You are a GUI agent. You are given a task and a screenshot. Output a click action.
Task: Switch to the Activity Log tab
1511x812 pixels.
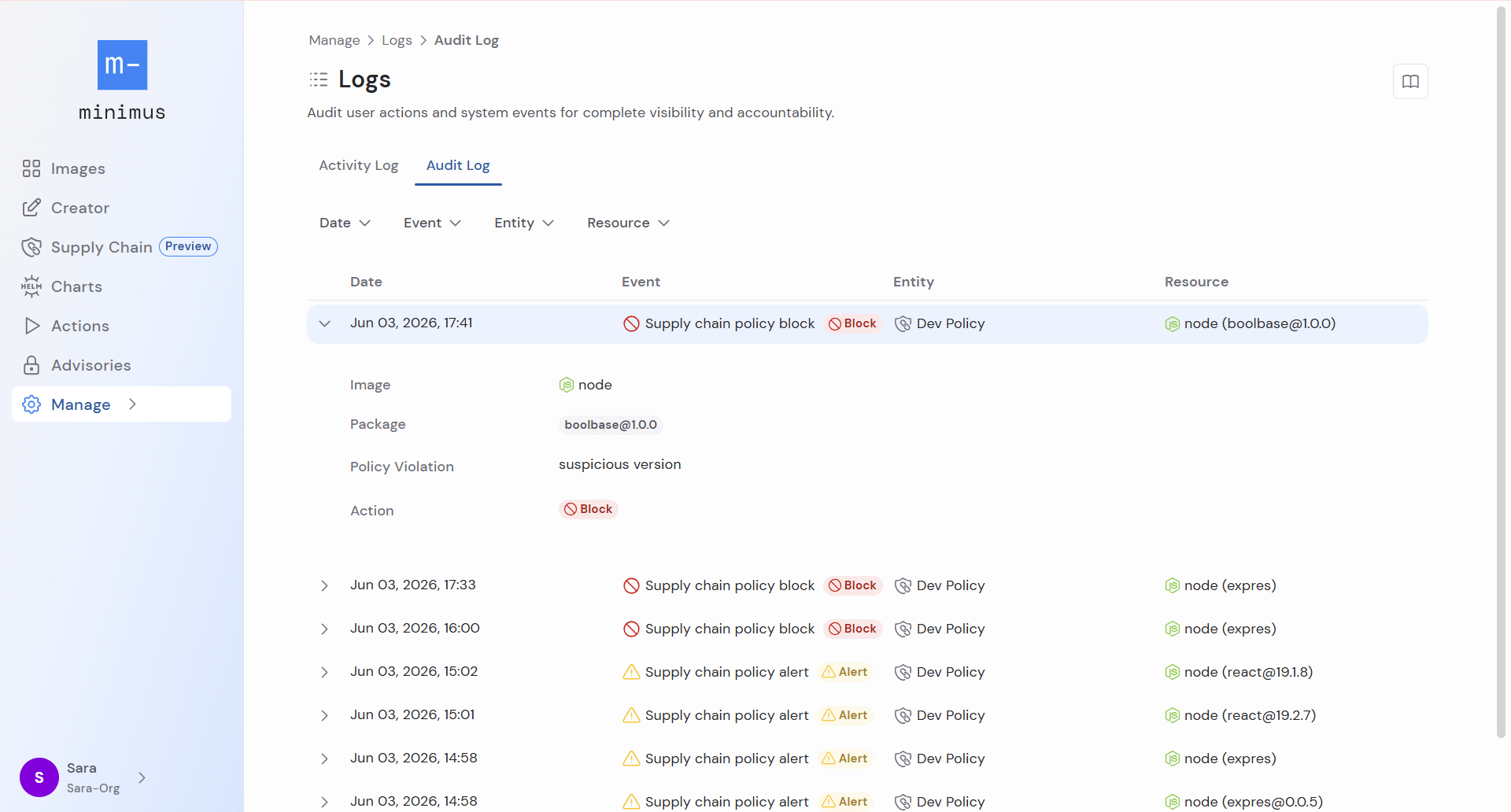pyautogui.click(x=359, y=165)
